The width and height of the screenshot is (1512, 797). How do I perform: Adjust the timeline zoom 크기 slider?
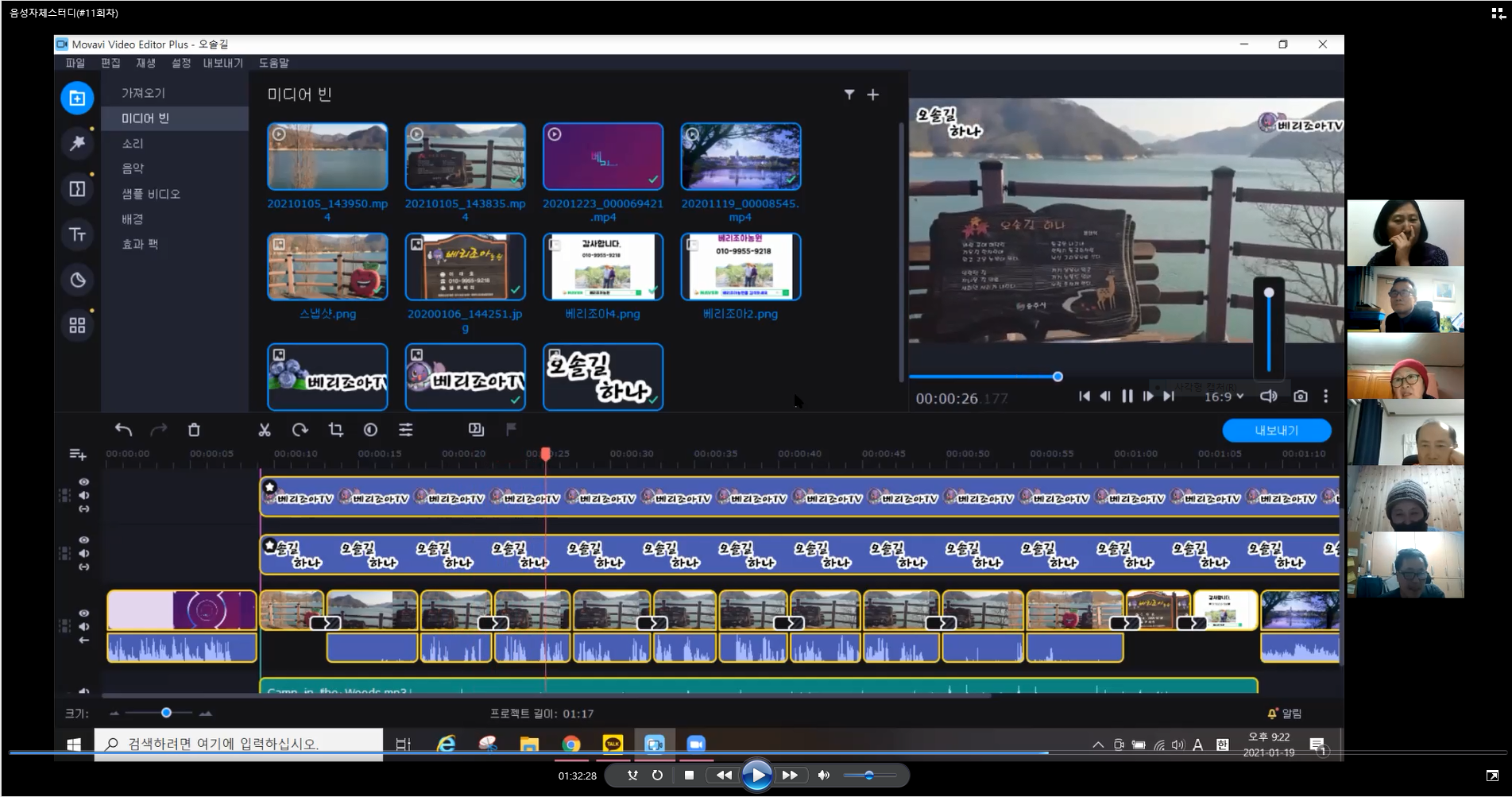pyautogui.click(x=166, y=713)
